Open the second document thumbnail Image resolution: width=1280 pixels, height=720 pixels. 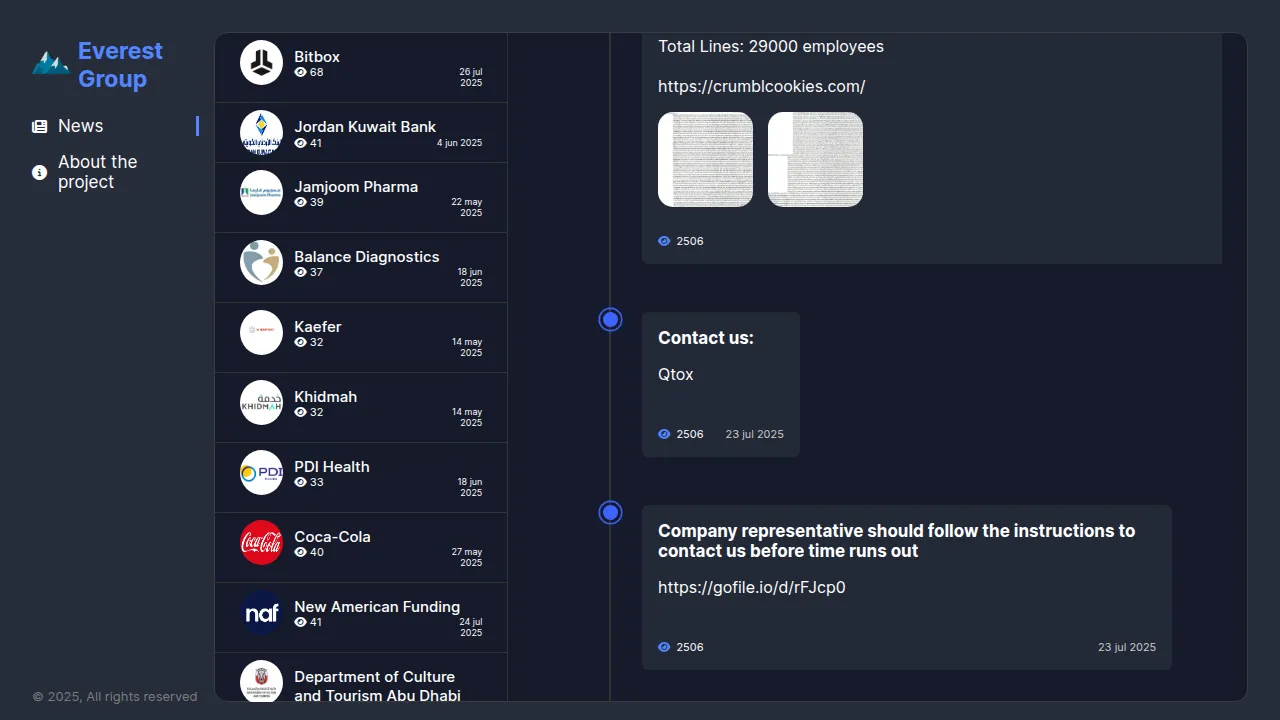[x=815, y=160]
